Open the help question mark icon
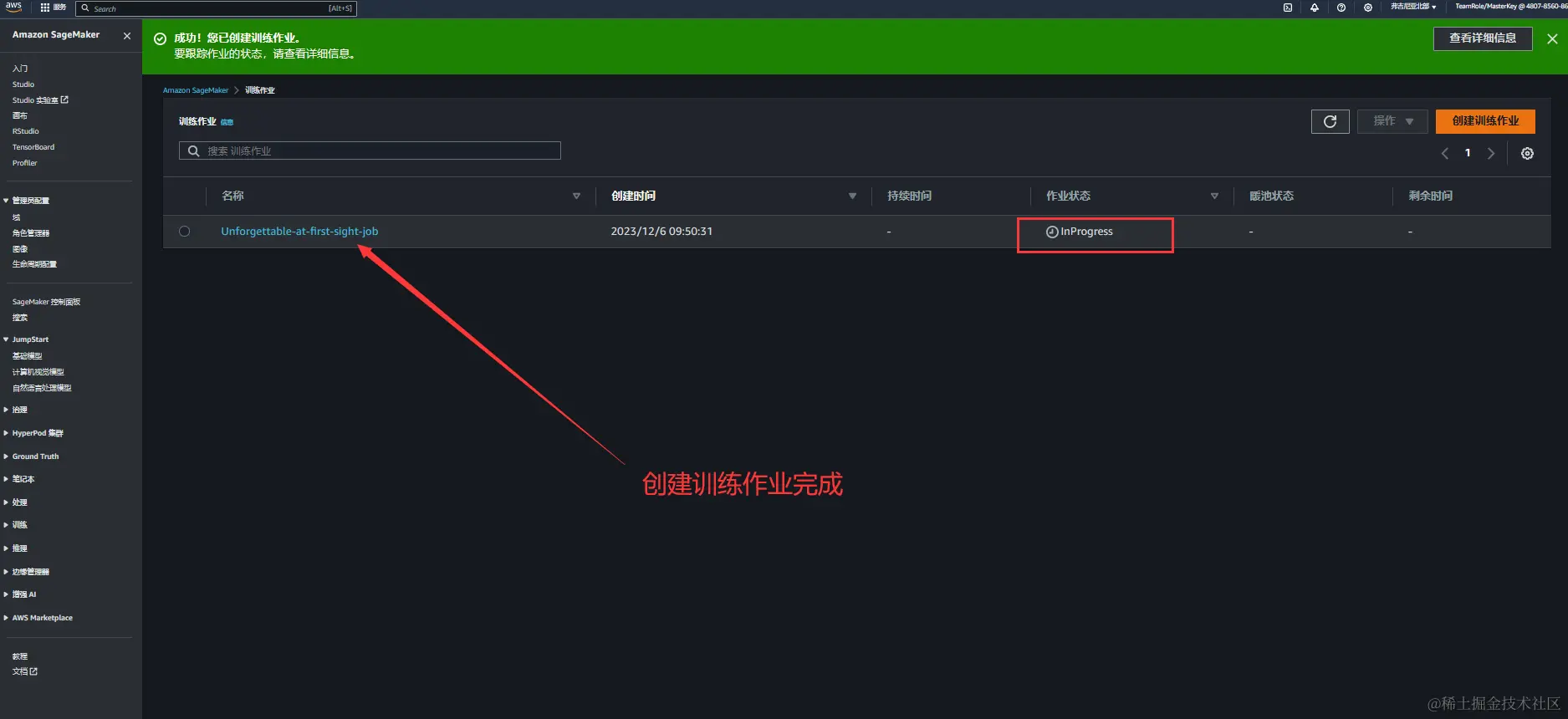This screenshot has width=1568, height=719. click(x=1341, y=8)
